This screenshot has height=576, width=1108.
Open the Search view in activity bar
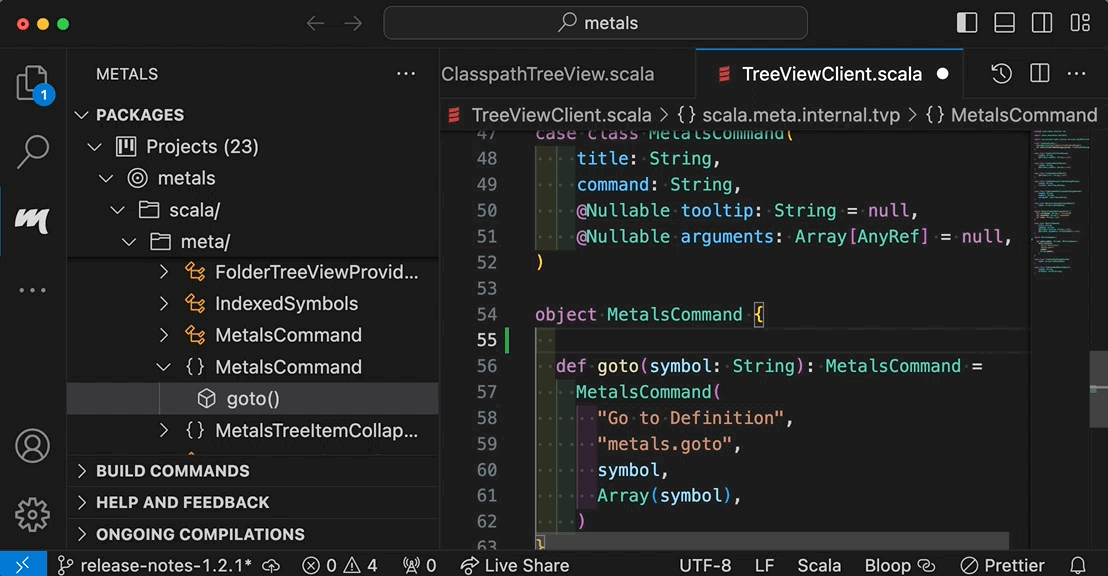coord(33,151)
